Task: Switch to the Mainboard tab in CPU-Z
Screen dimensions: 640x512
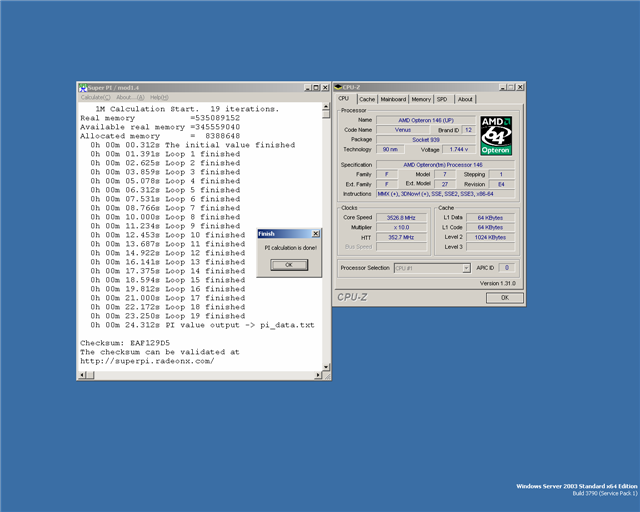Action: coord(393,99)
